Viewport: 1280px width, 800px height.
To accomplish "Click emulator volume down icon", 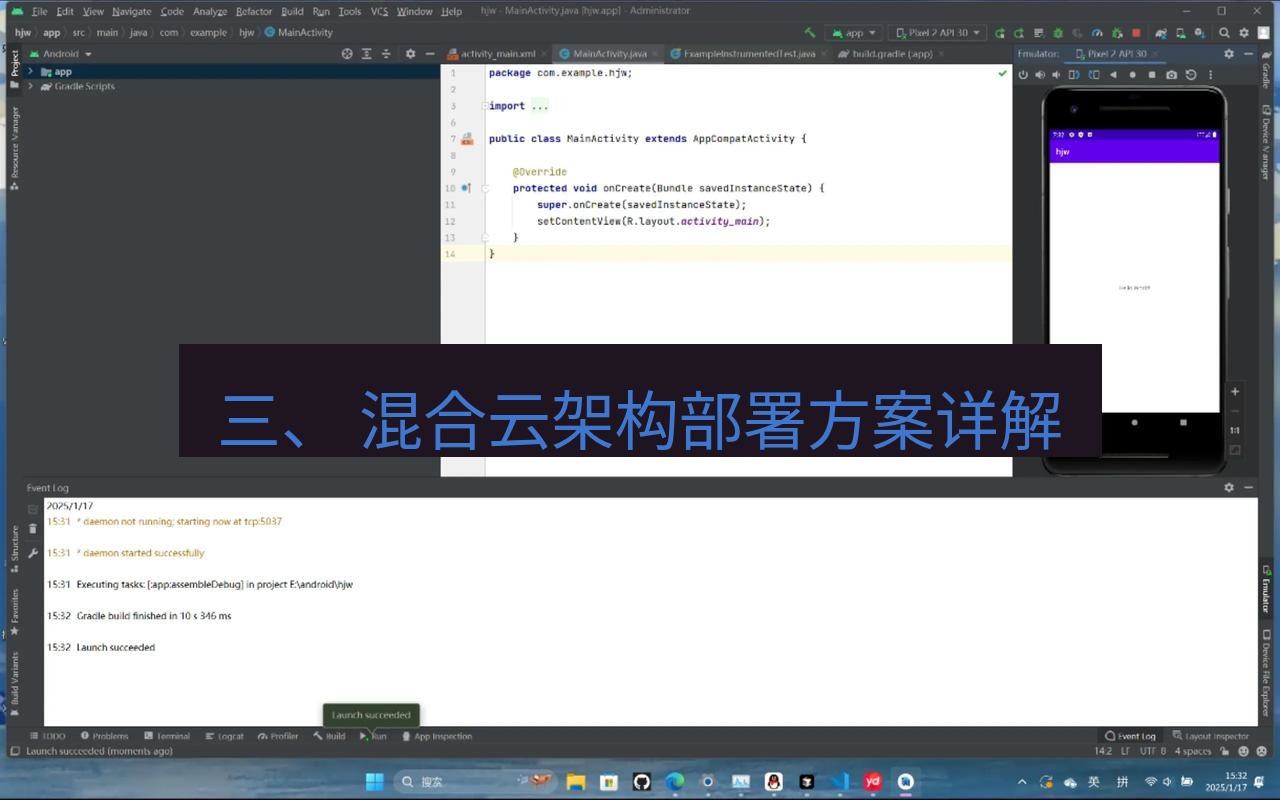I will [1056, 74].
